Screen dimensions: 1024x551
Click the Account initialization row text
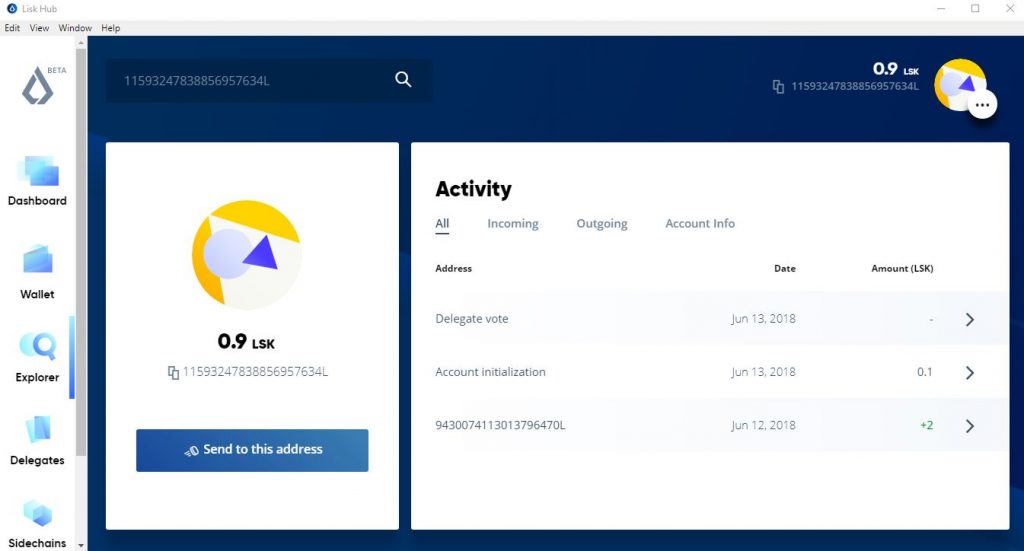point(490,372)
